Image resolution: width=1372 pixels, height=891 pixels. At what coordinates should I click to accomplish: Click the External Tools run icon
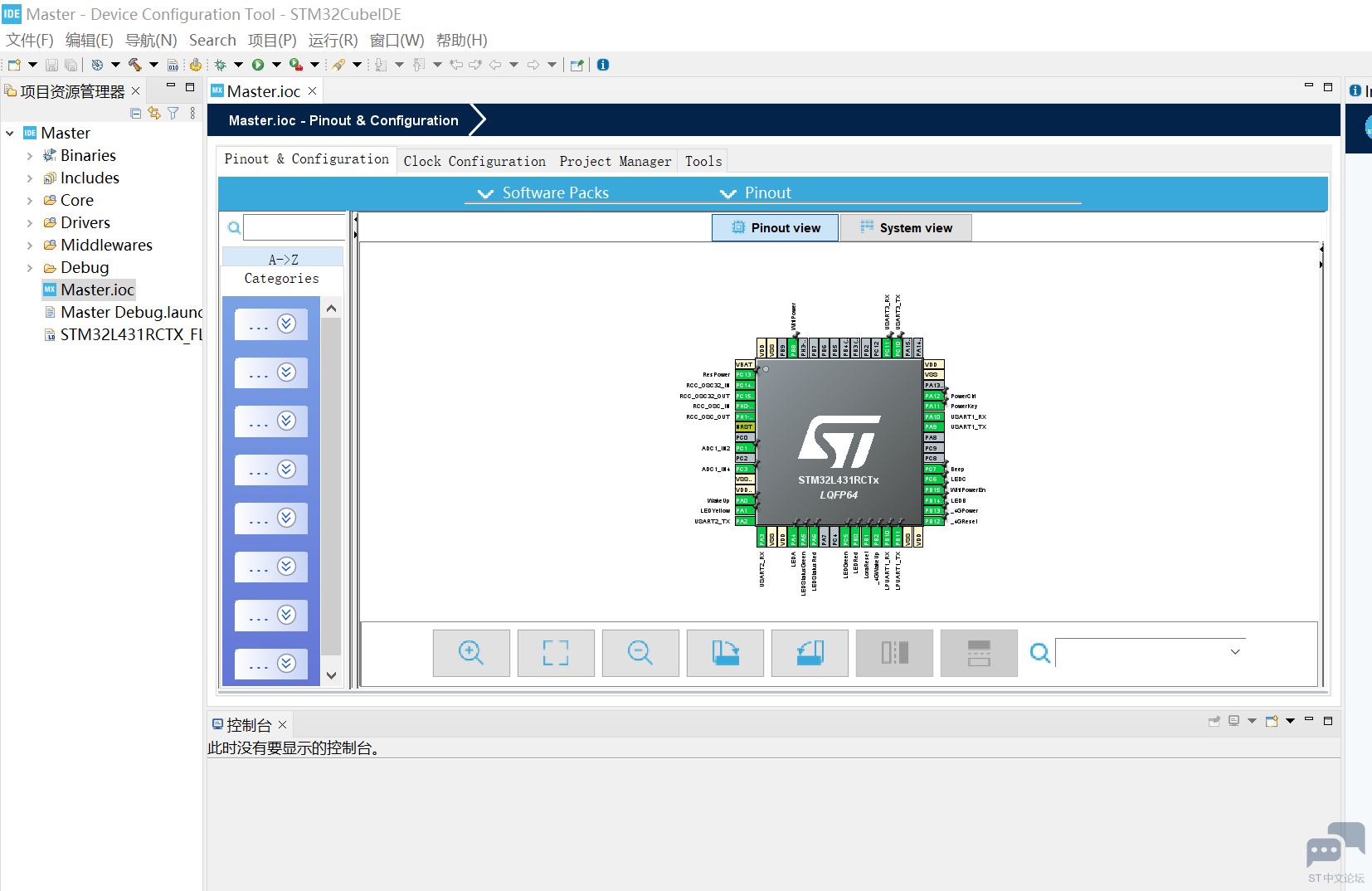tap(295, 65)
